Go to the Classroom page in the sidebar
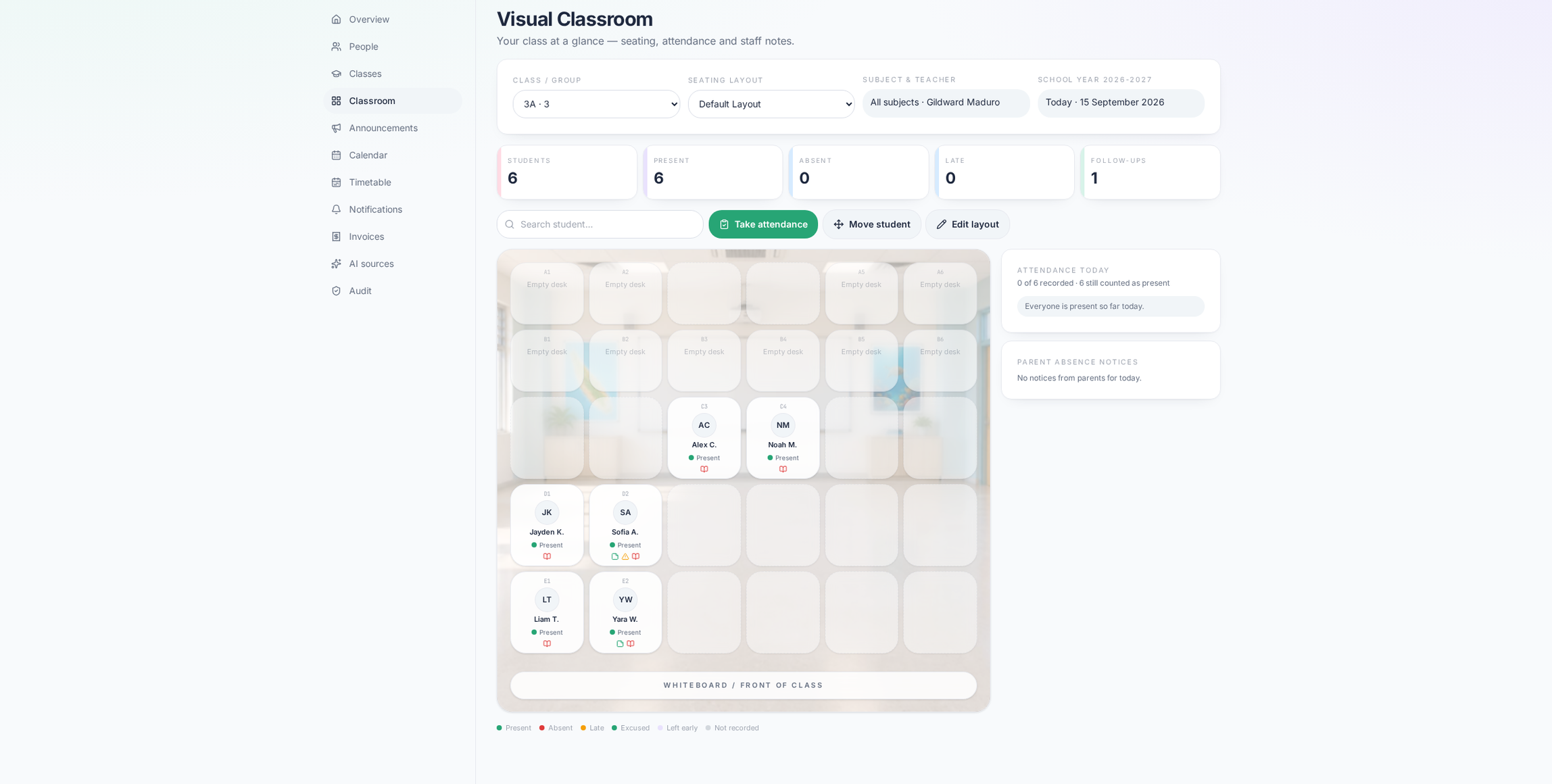The width and height of the screenshot is (1552, 784). pos(393,101)
